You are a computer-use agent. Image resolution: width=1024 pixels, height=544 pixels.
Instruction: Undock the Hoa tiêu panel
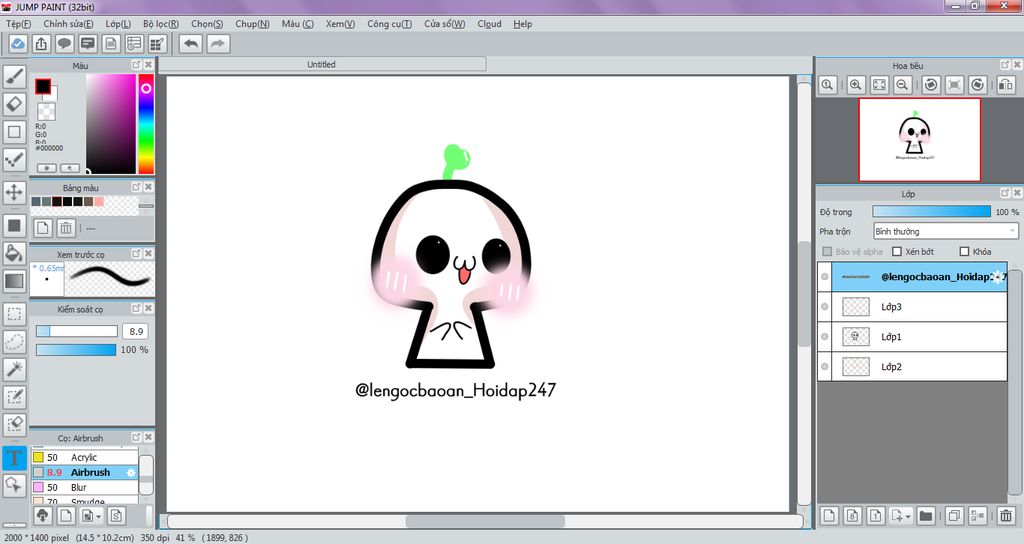(x=1005, y=65)
